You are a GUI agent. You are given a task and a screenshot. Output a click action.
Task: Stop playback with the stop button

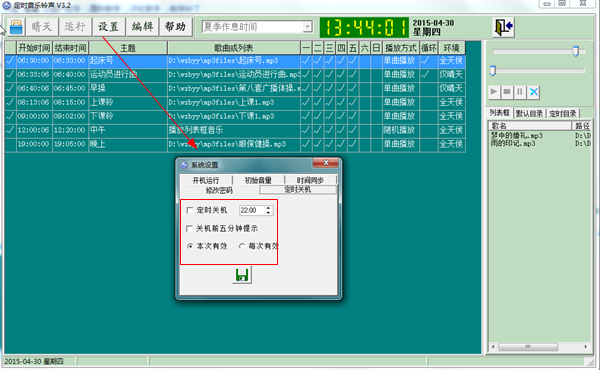point(507,92)
